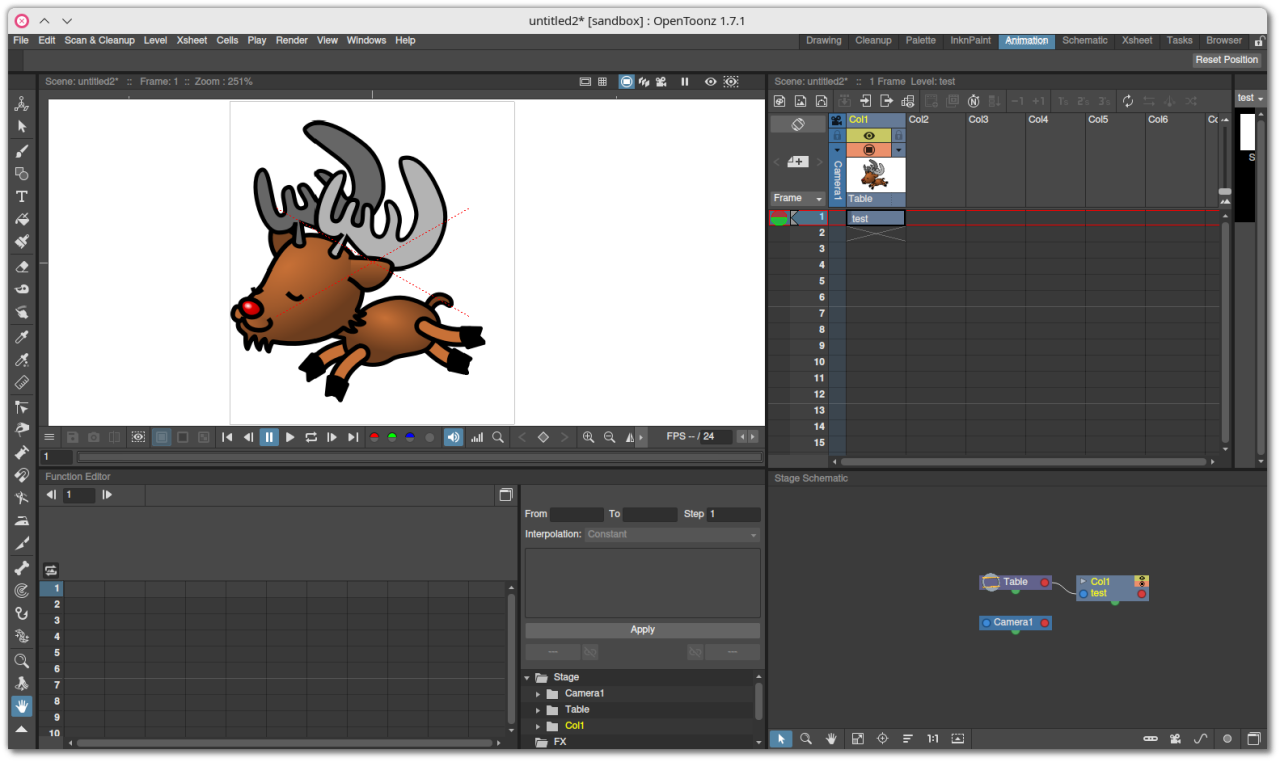Toggle Loop playback button

(311, 437)
